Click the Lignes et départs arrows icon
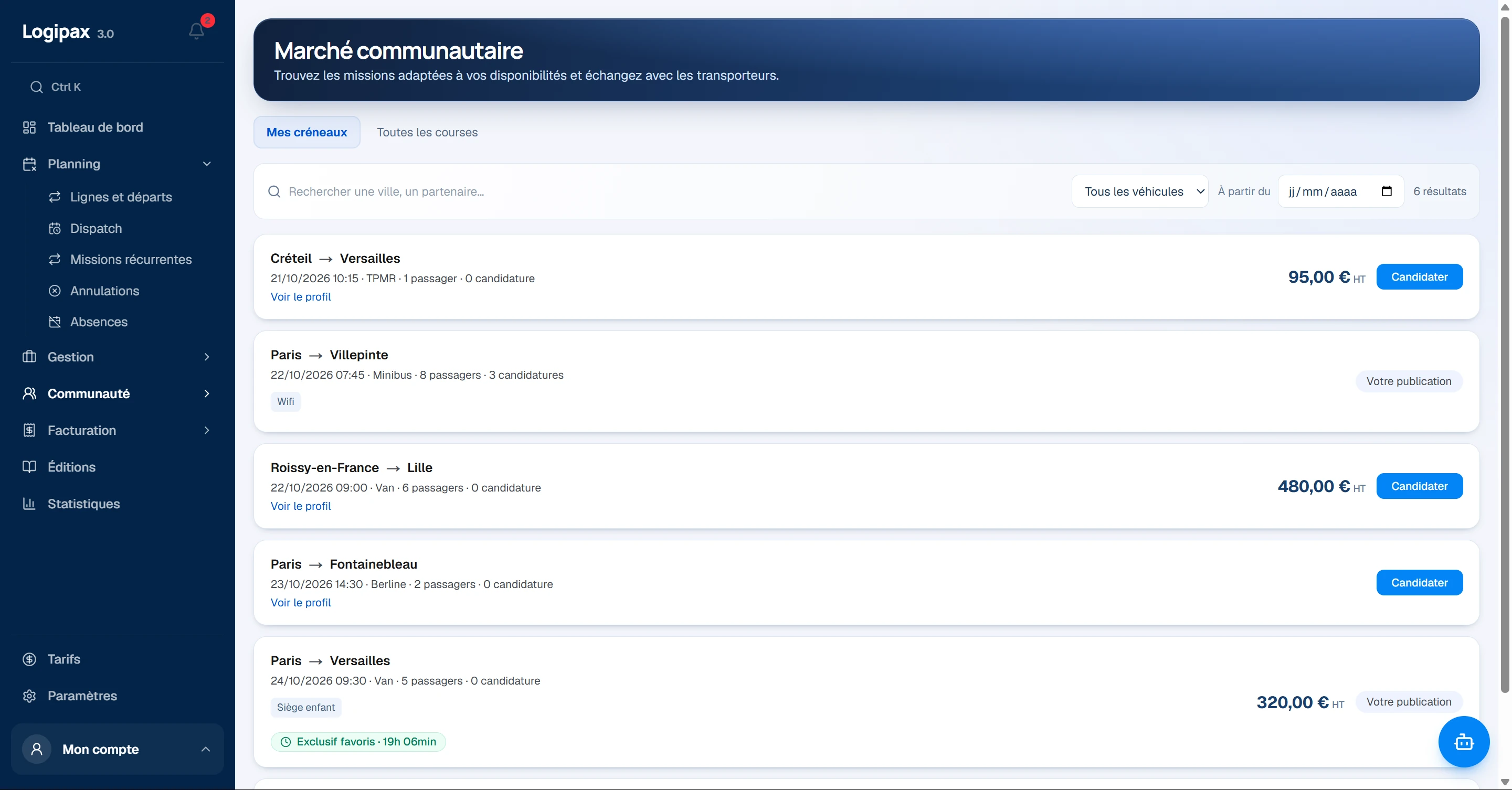The height and width of the screenshot is (790, 1512). pos(55,197)
